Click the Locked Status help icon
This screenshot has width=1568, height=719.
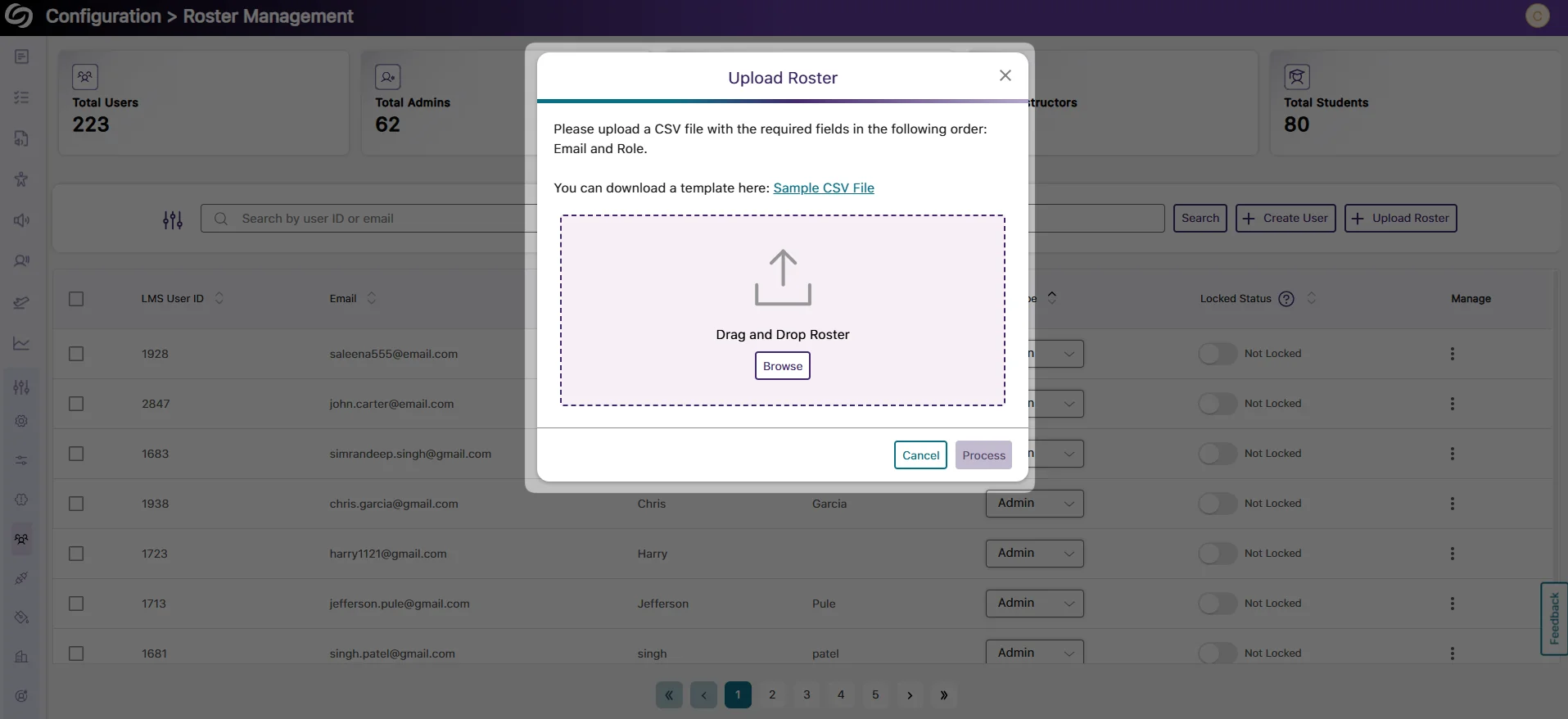coord(1286,299)
